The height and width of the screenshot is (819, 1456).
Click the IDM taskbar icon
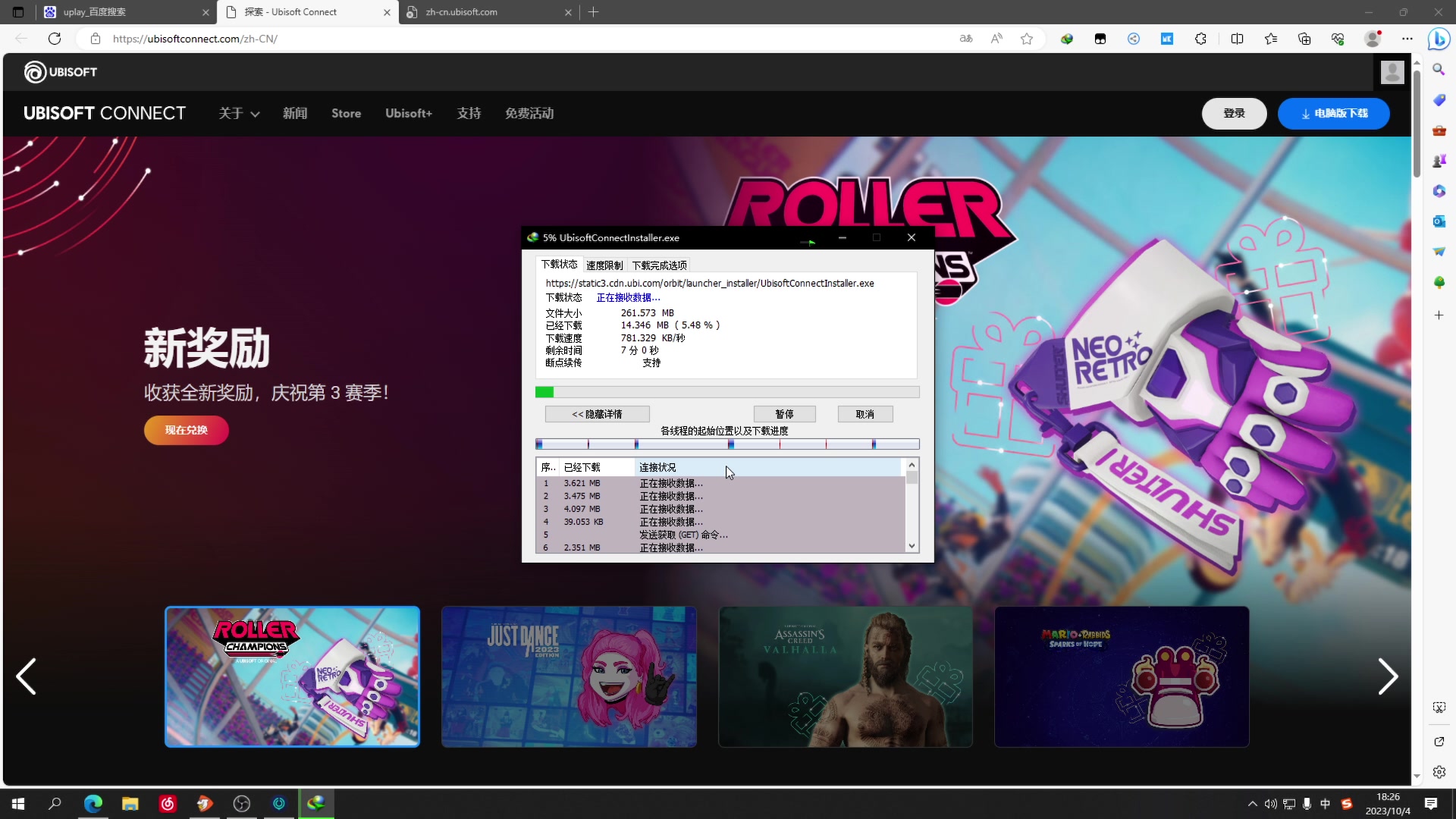pyautogui.click(x=316, y=804)
